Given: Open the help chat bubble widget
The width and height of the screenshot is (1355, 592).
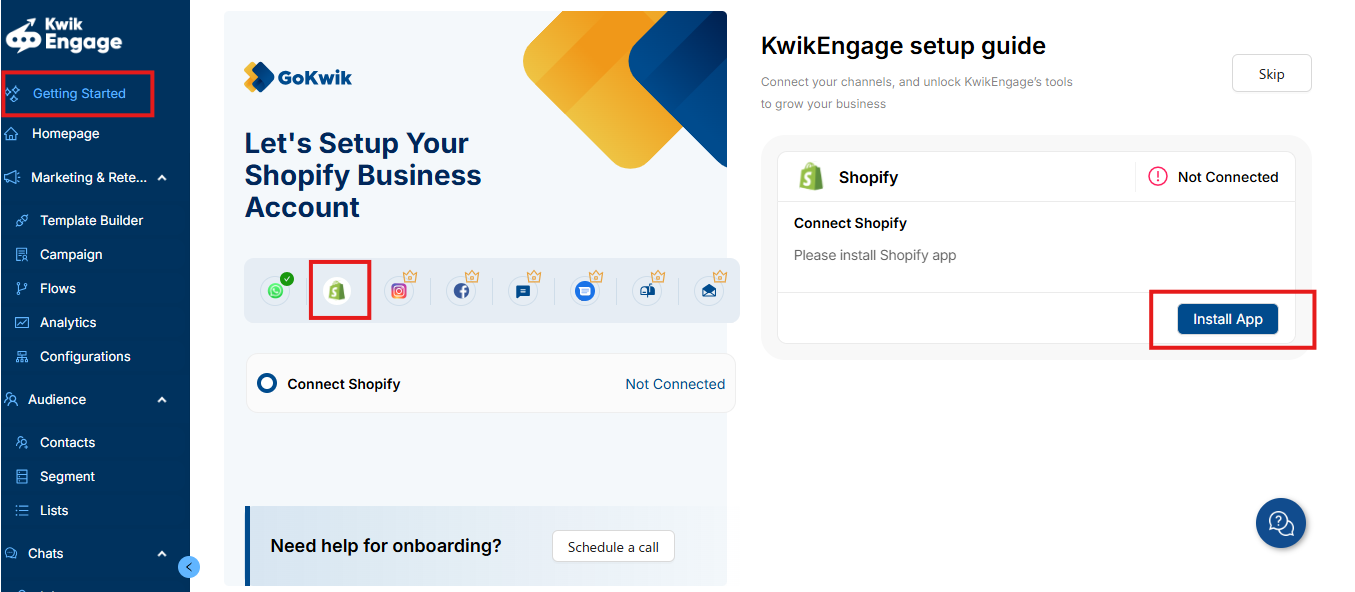Looking at the screenshot, I should [x=1281, y=523].
